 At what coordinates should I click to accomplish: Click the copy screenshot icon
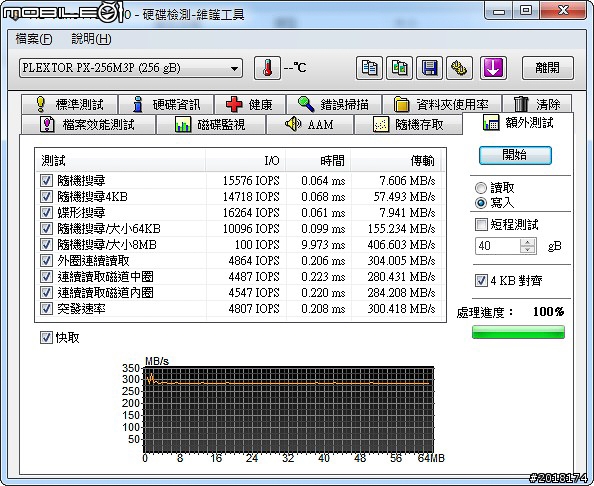coord(399,68)
